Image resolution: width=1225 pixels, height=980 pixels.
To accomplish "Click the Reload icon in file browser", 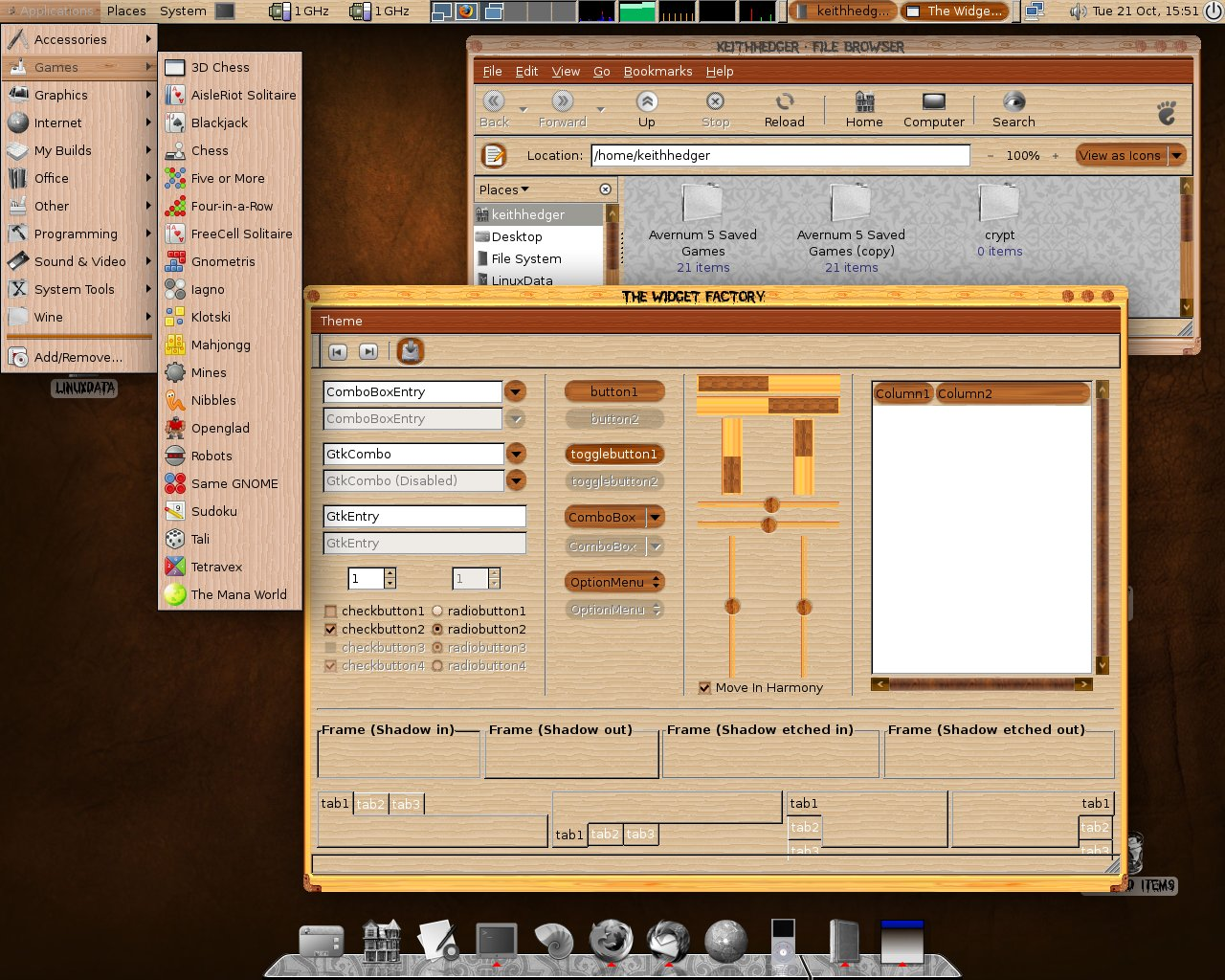I will (785, 101).
